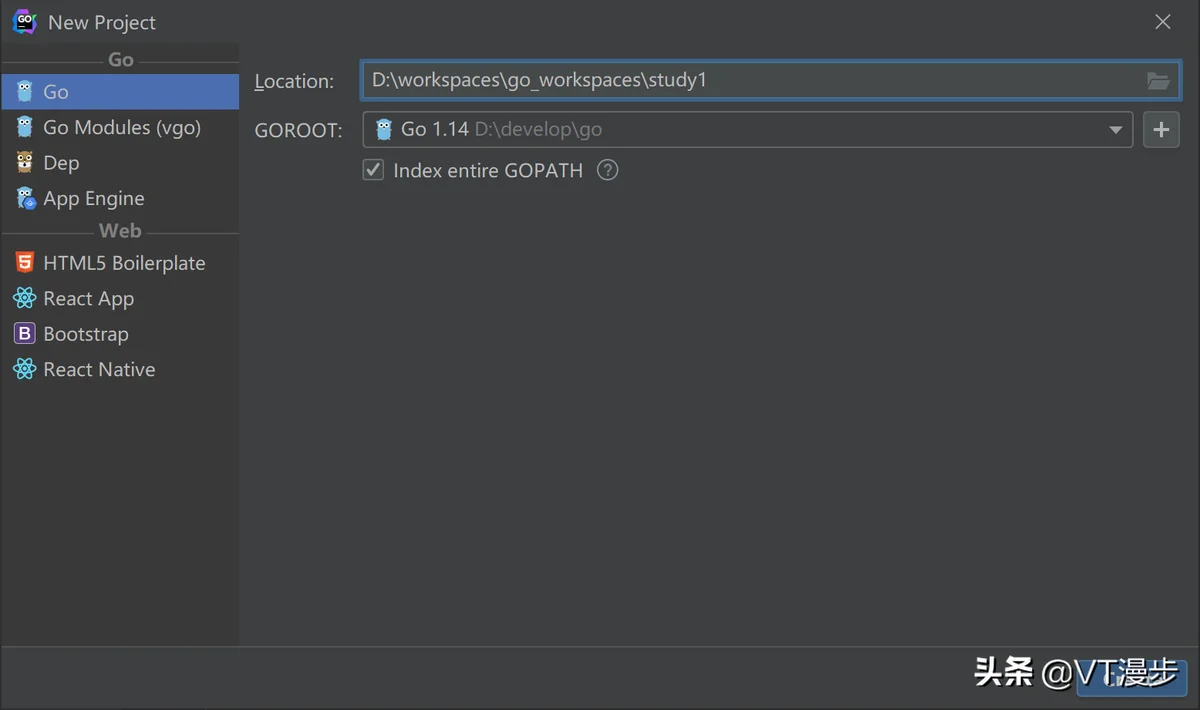1200x710 pixels.
Task: Select Go Modules (vgo) project type
Action: [x=120, y=127]
